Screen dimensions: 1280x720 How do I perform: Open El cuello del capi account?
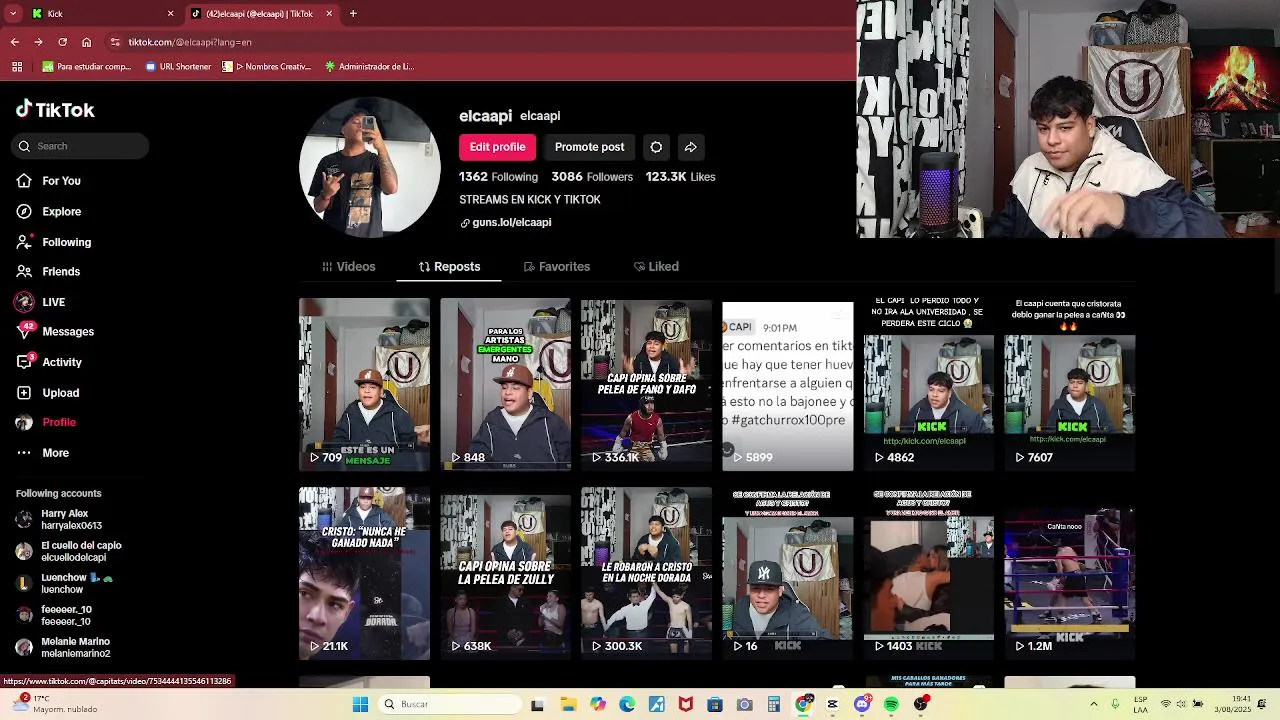click(68, 551)
